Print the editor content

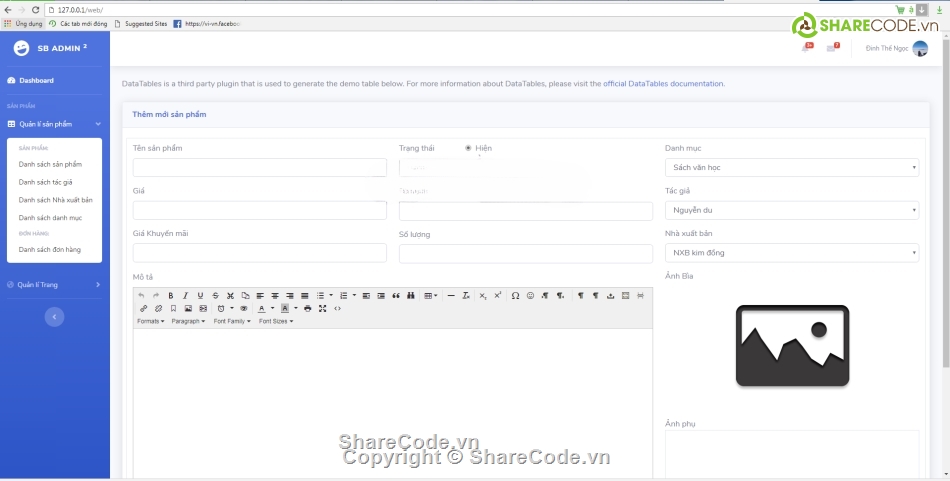tap(307, 308)
